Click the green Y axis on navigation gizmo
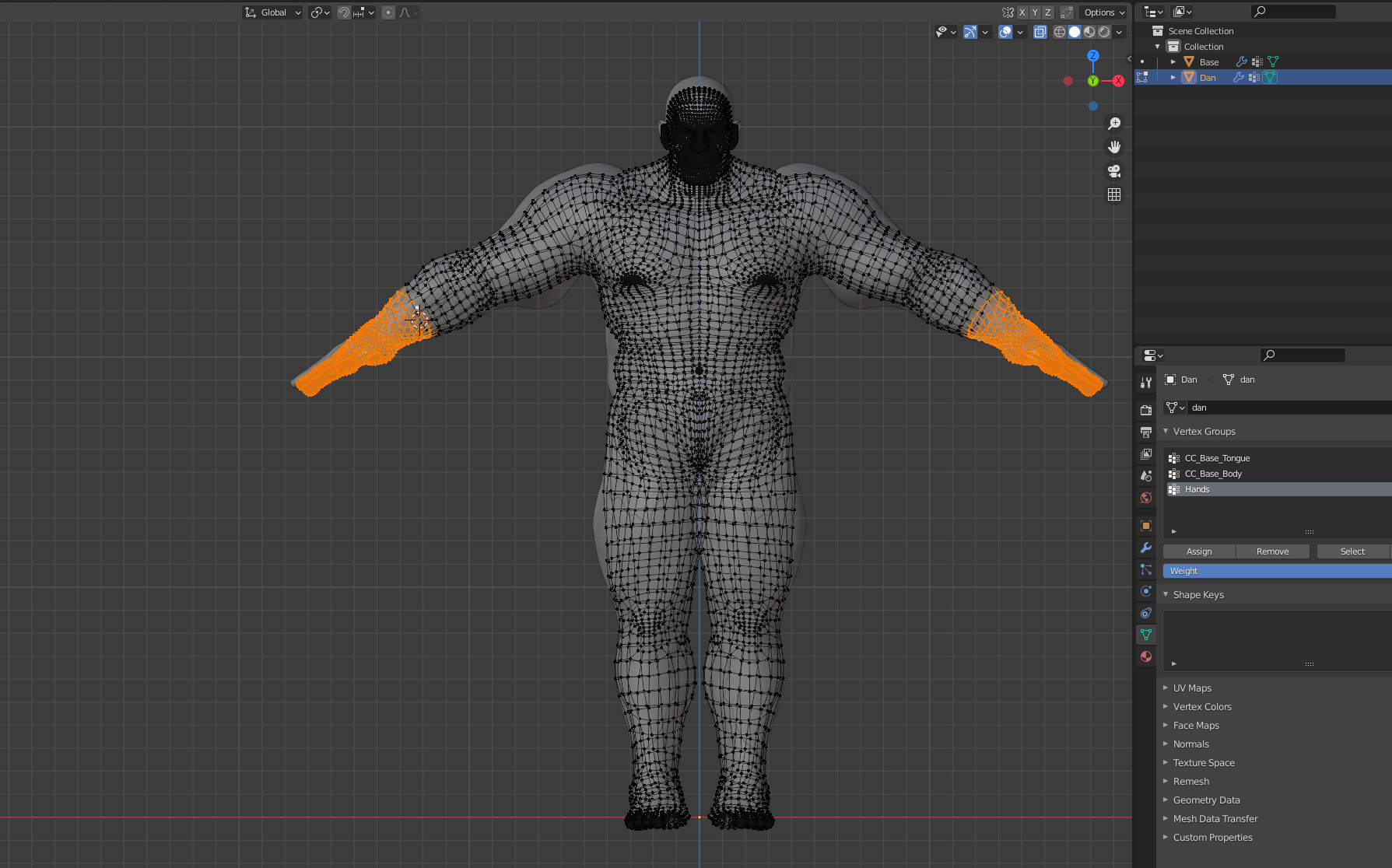This screenshot has width=1392, height=868. (x=1093, y=81)
